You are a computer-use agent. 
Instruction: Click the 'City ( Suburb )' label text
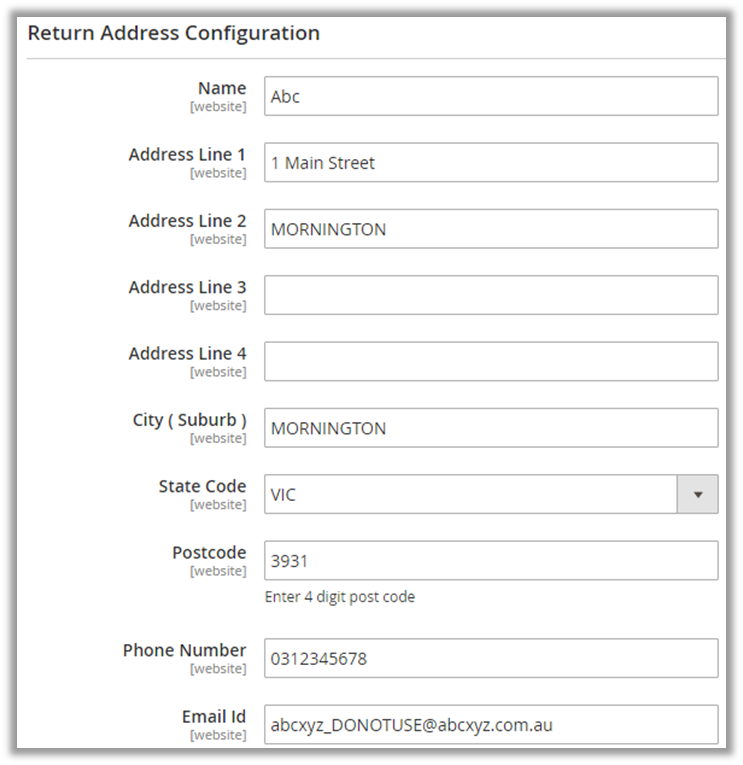(x=189, y=420)
